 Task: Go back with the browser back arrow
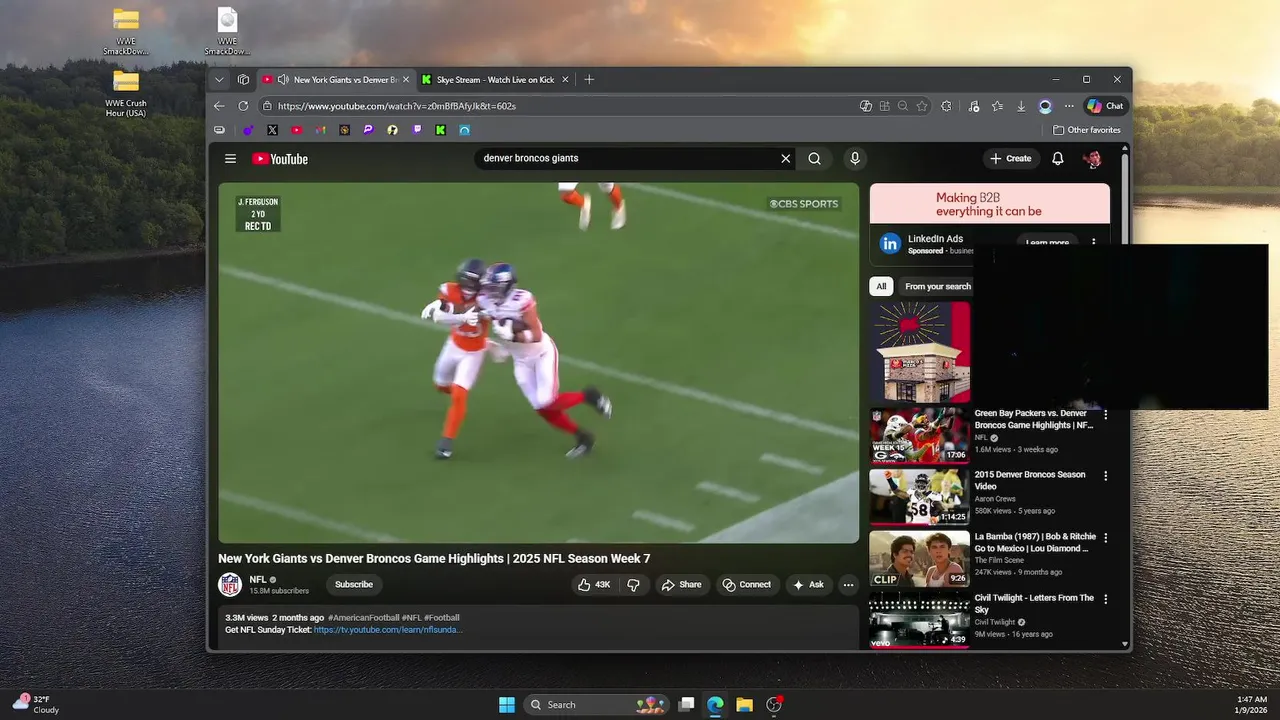point(219,106)
